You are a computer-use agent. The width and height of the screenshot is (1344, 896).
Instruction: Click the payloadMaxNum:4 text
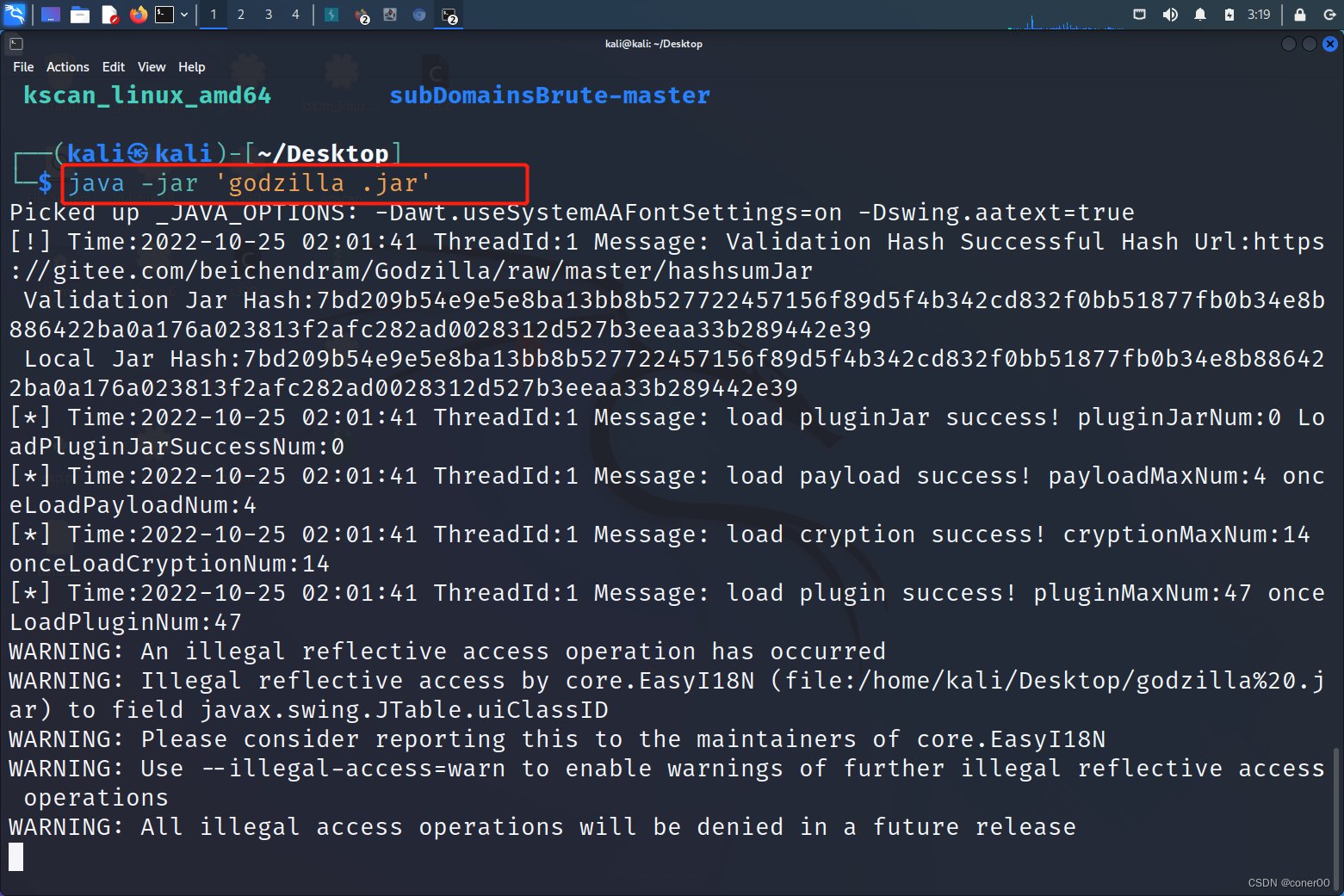(x=1157, y=476)
